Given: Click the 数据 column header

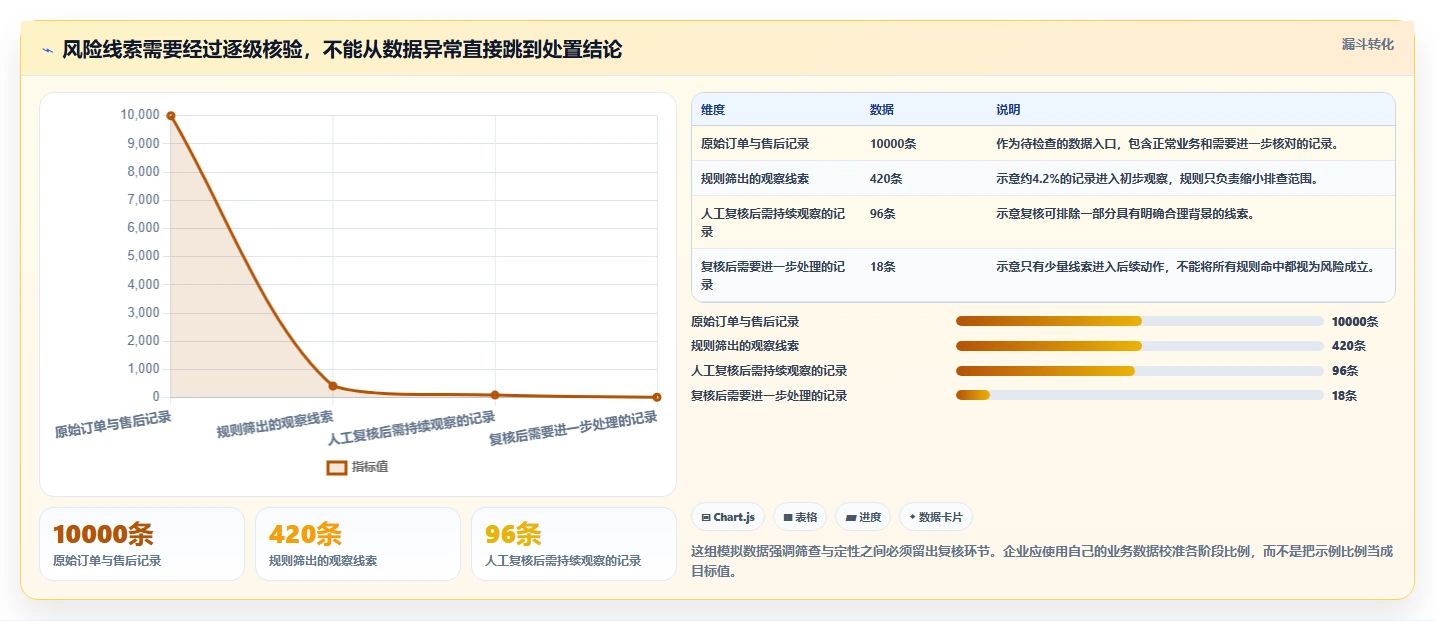Looking at the screenshot, I should pyautogui.click(x=882, y=110).
